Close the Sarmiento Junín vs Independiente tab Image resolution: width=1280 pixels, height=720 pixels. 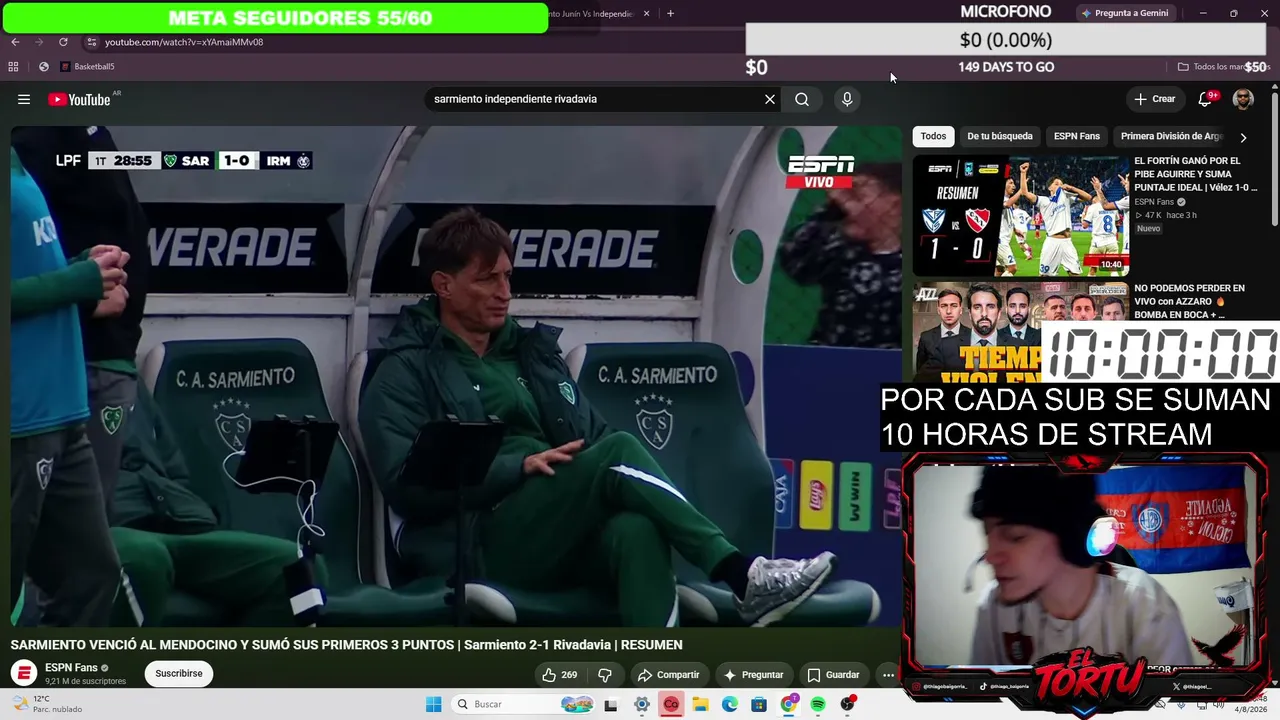pos(646,14)
